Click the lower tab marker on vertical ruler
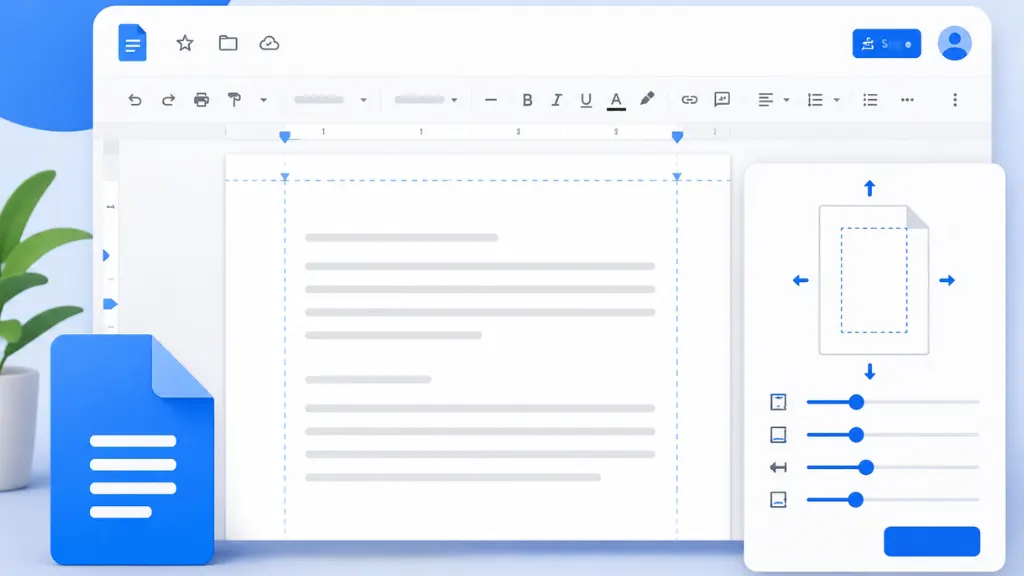The height and width of the screenshot is (576, 1024). (x=110, y=304)
